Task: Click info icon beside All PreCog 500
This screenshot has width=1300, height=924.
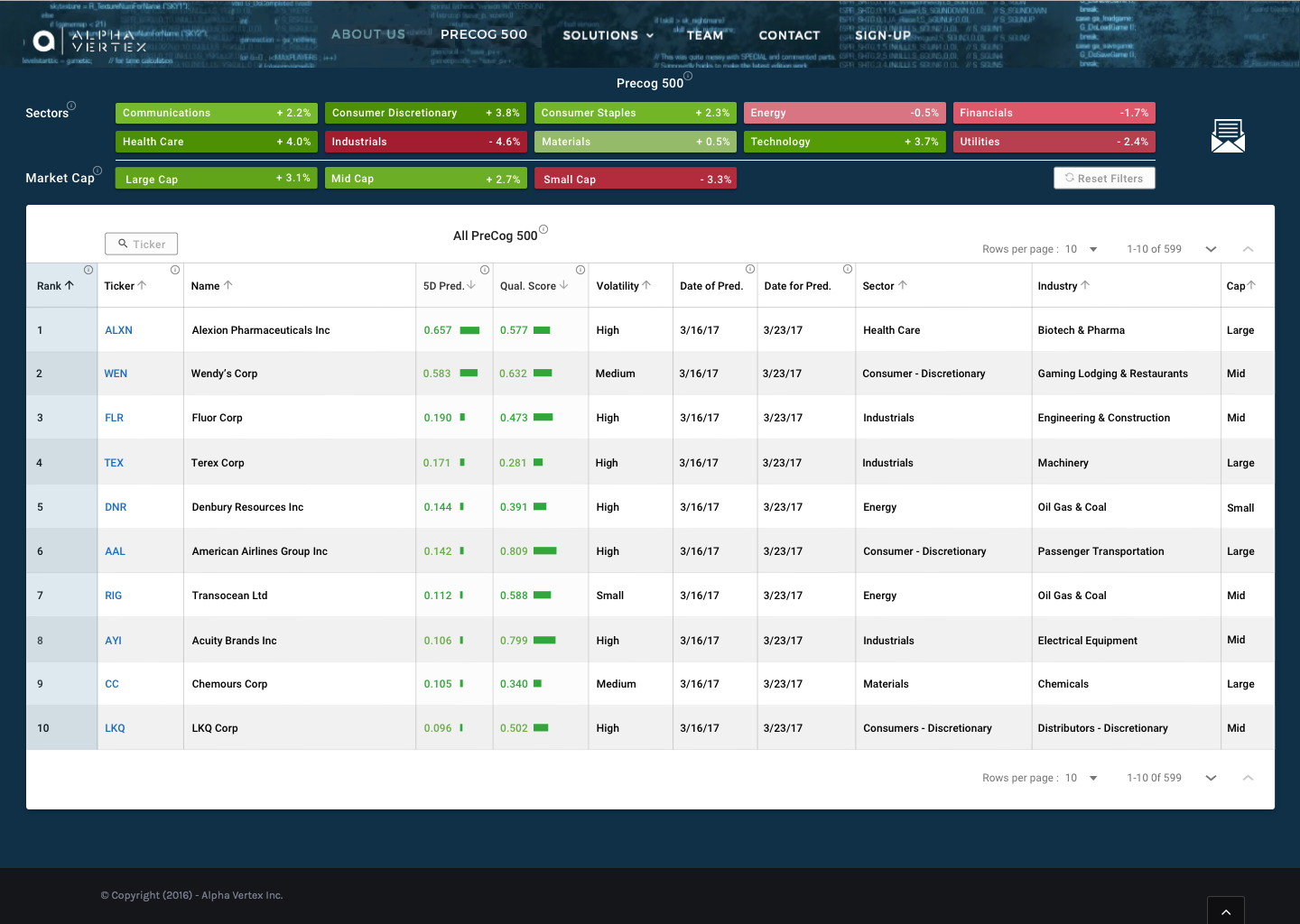Action: 543,229
